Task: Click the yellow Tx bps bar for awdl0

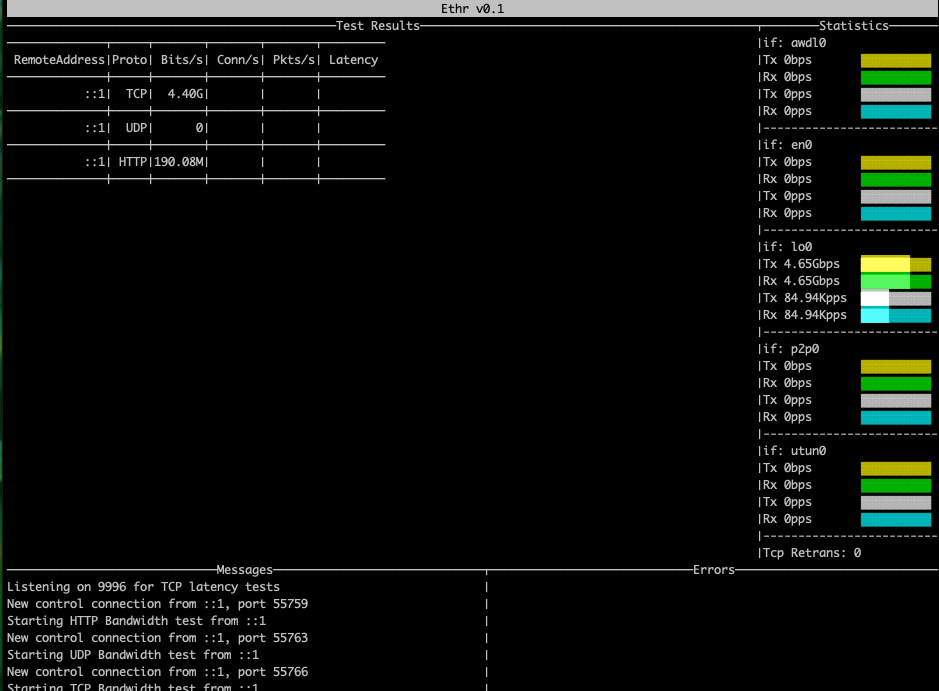Action: point(896,60)
